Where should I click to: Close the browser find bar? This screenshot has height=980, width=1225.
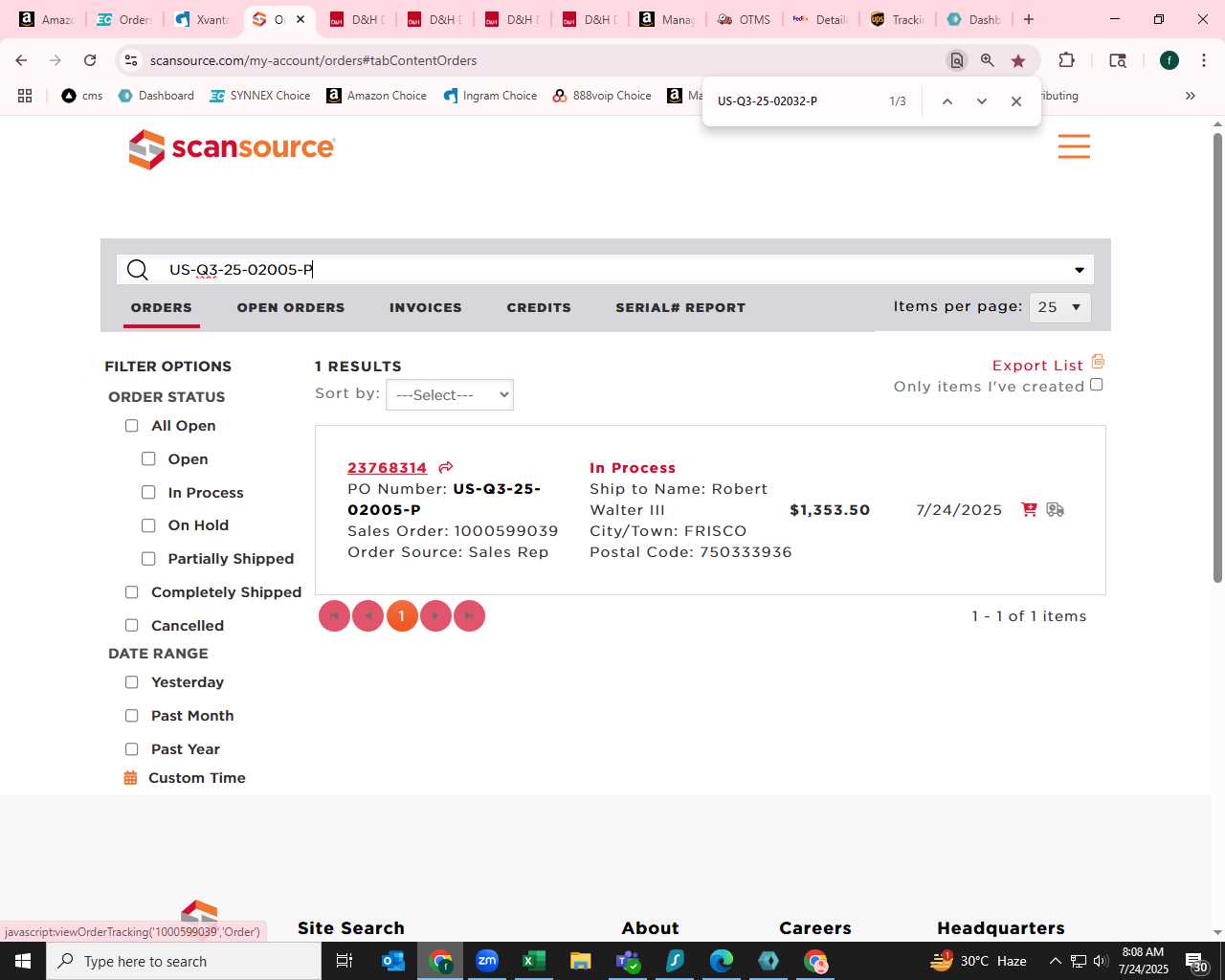(x=1016, y=101)
